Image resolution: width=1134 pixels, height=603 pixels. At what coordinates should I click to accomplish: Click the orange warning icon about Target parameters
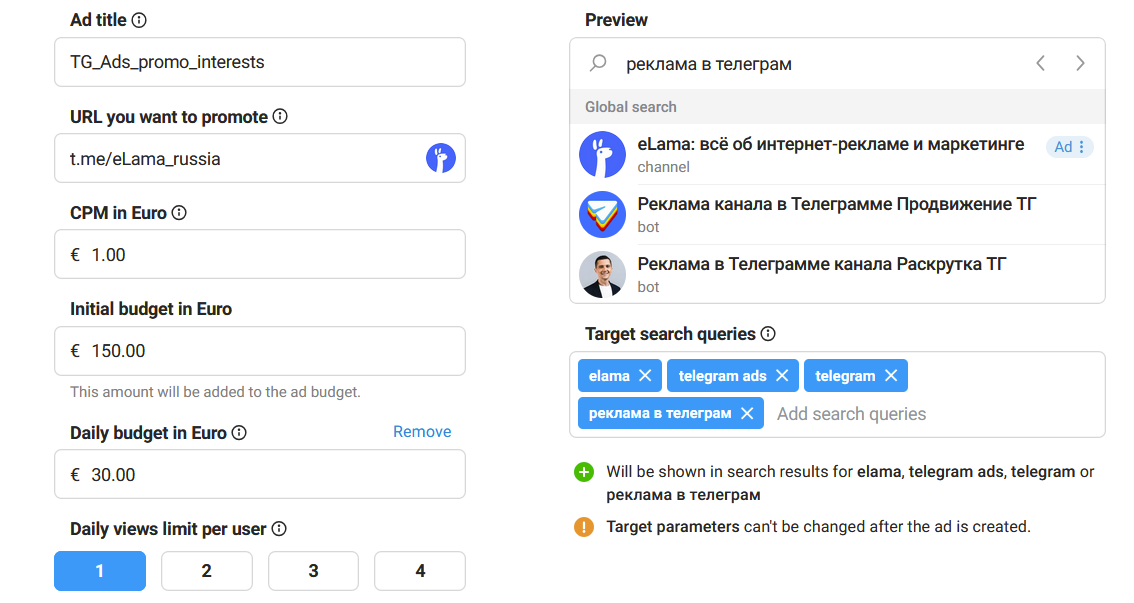tap(584, 526)
